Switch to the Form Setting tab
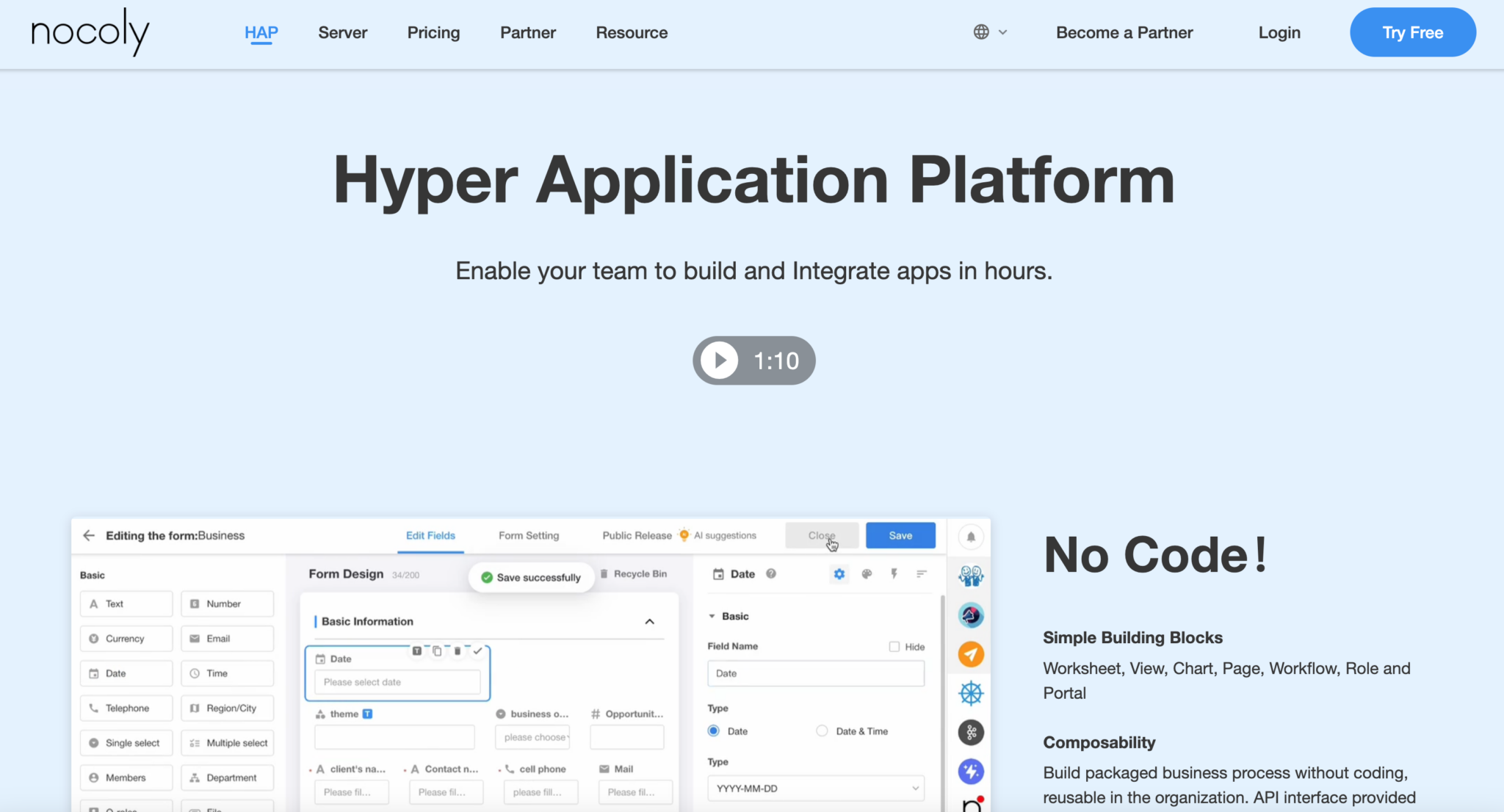This screenshot has width=1504, height=812. tap(528, 535)
